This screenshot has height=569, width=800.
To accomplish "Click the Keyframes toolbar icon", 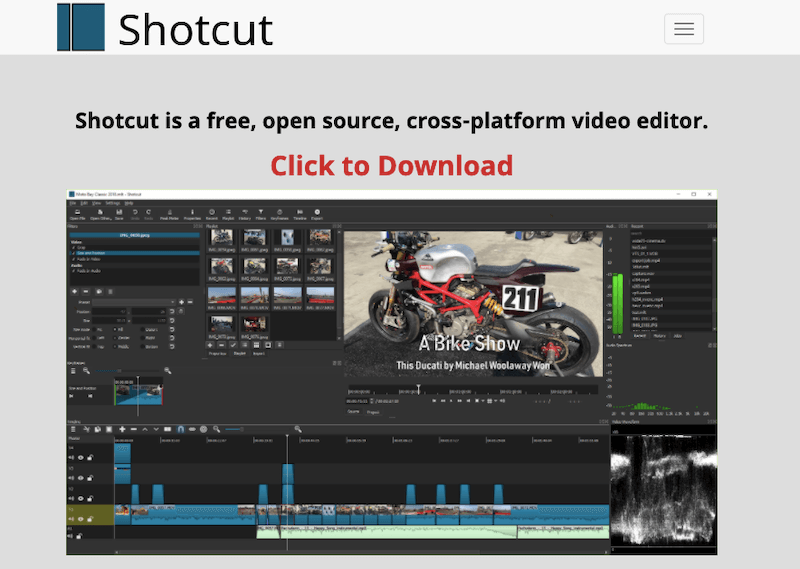I will pos(280,214).
